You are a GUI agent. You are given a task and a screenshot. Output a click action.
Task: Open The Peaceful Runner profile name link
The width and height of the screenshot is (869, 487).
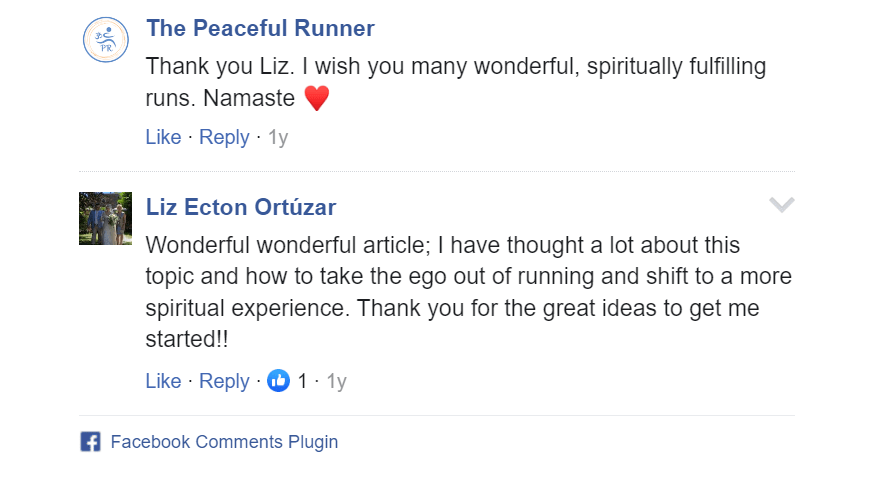click(x=260, y=28)
